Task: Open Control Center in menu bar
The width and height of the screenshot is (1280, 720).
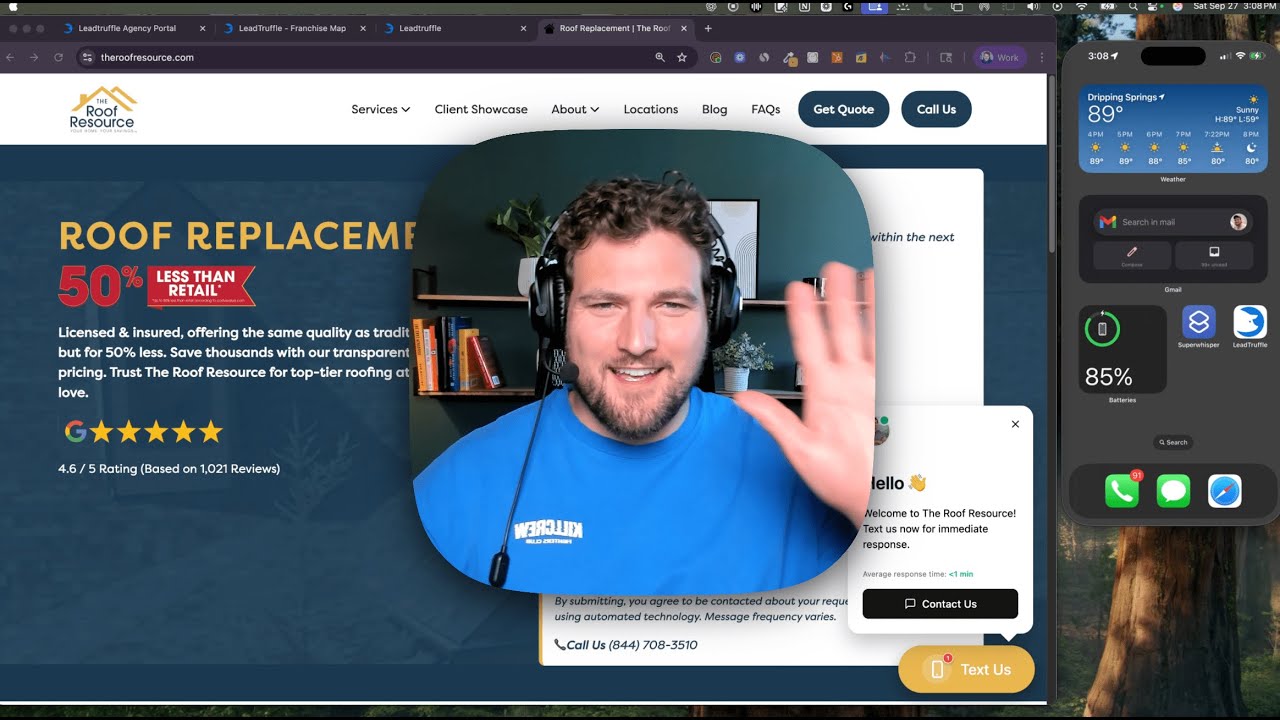Action: click(1154, 6)
